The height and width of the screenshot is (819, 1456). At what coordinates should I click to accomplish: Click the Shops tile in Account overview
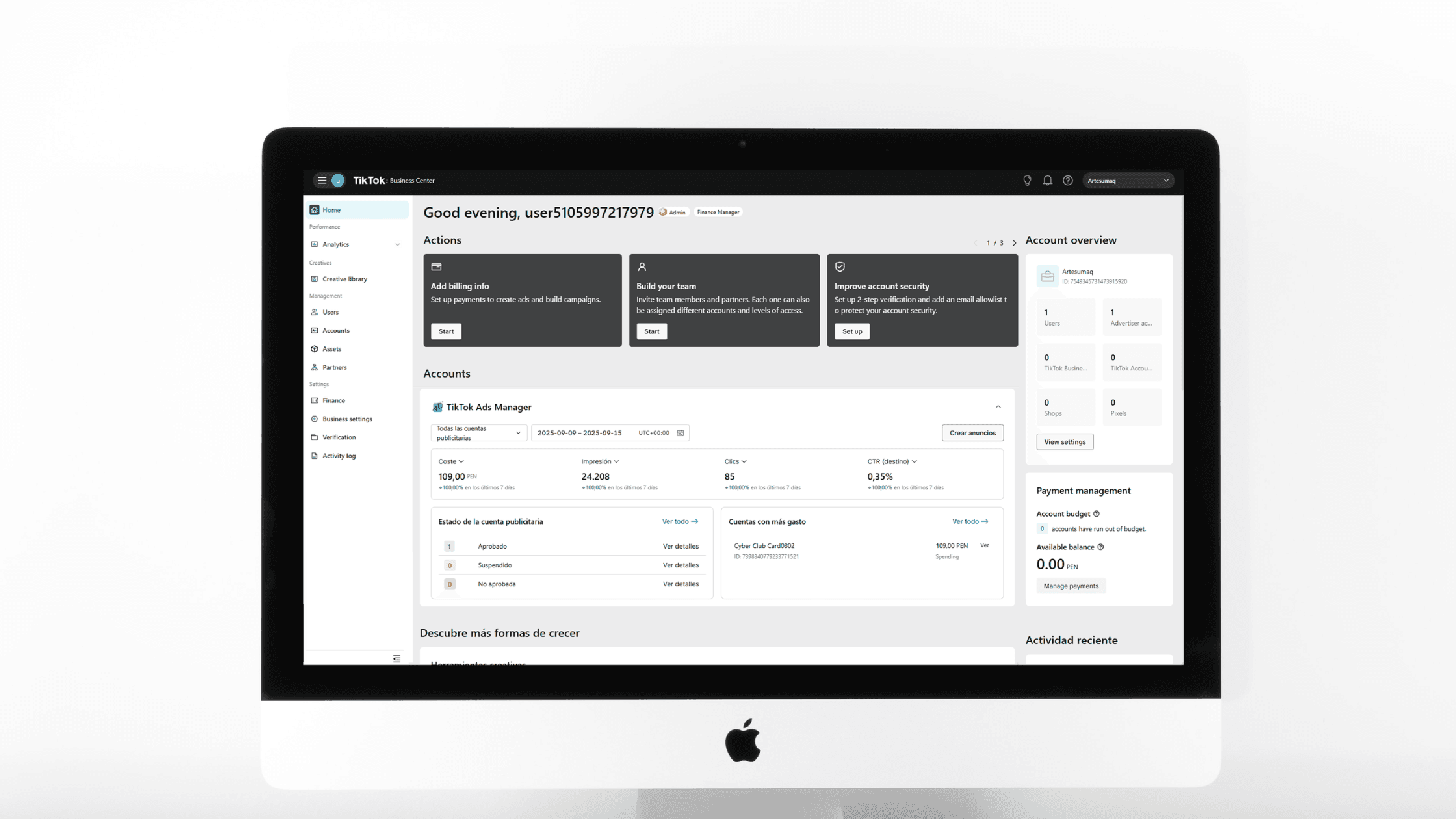pyautogui.click(x=1065, y=408)
